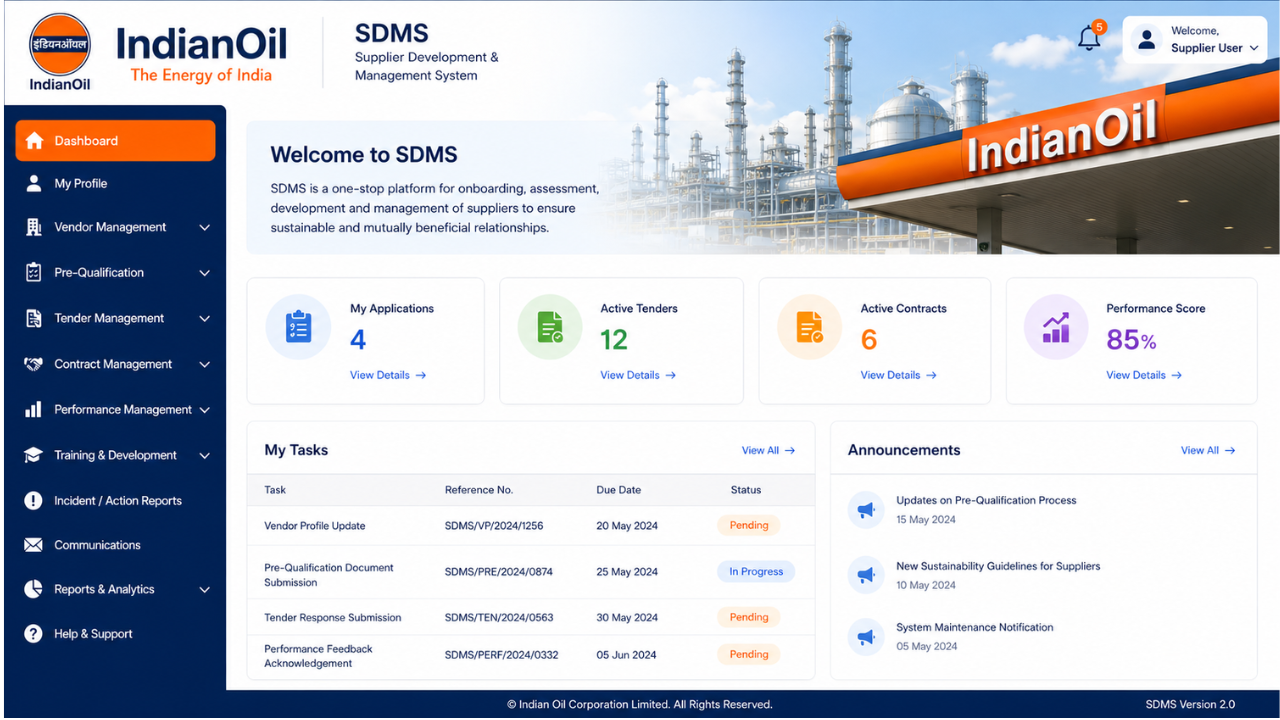Screen dimensions: 1280x720
Task: Click megaphone icon beside System Maintenance Notification
Action: 866,636
